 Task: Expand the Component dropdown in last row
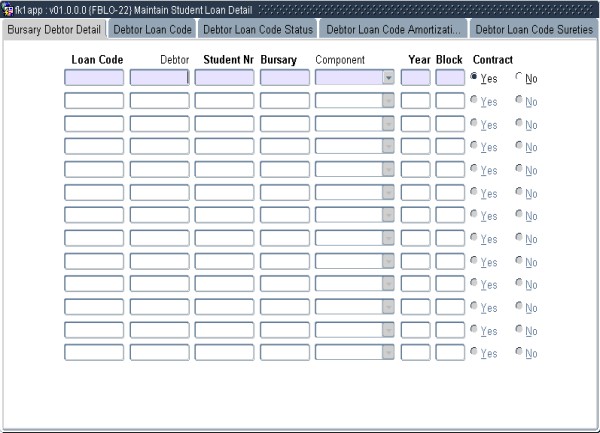coord(388,353)
